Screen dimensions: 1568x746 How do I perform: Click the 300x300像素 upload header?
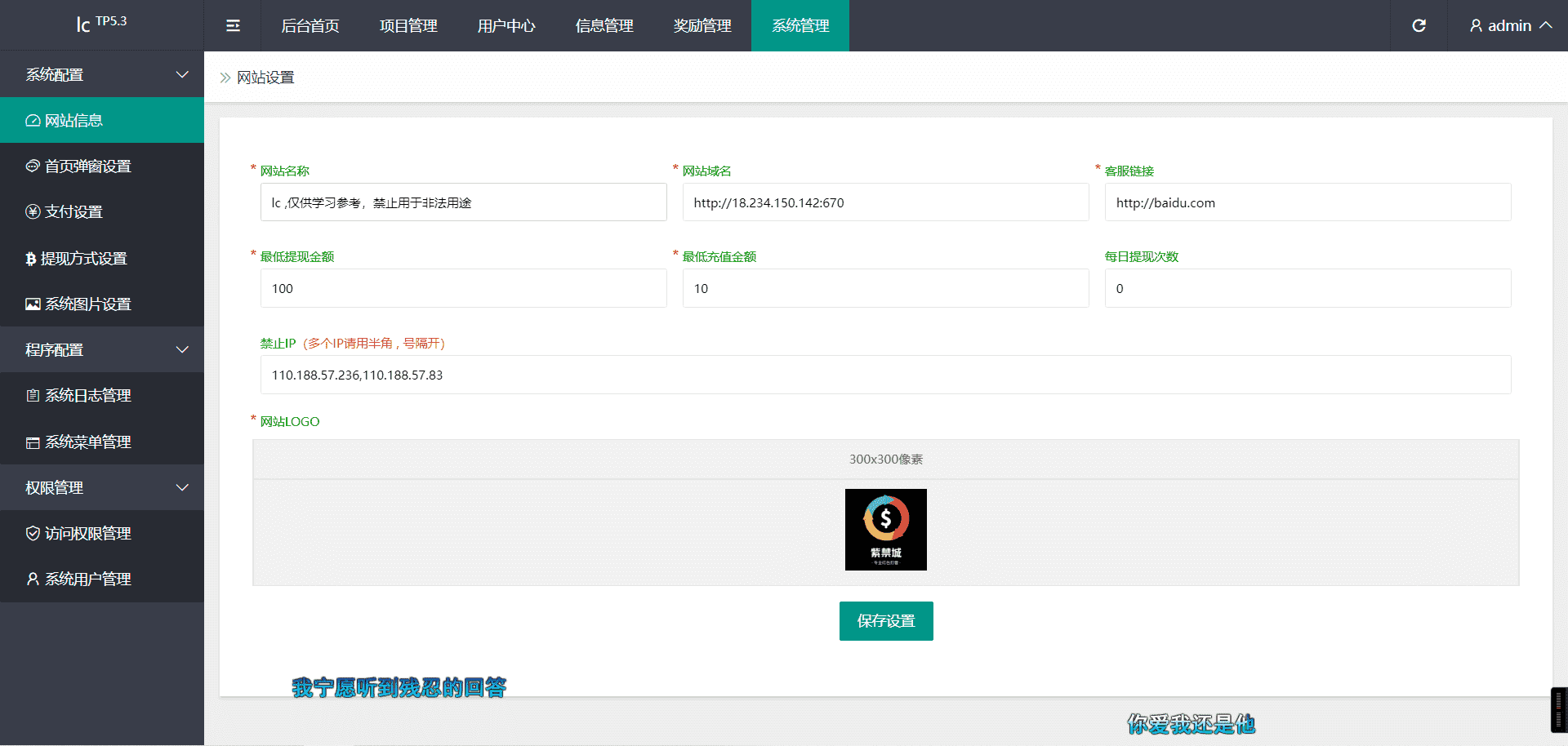tap(886, 460)
